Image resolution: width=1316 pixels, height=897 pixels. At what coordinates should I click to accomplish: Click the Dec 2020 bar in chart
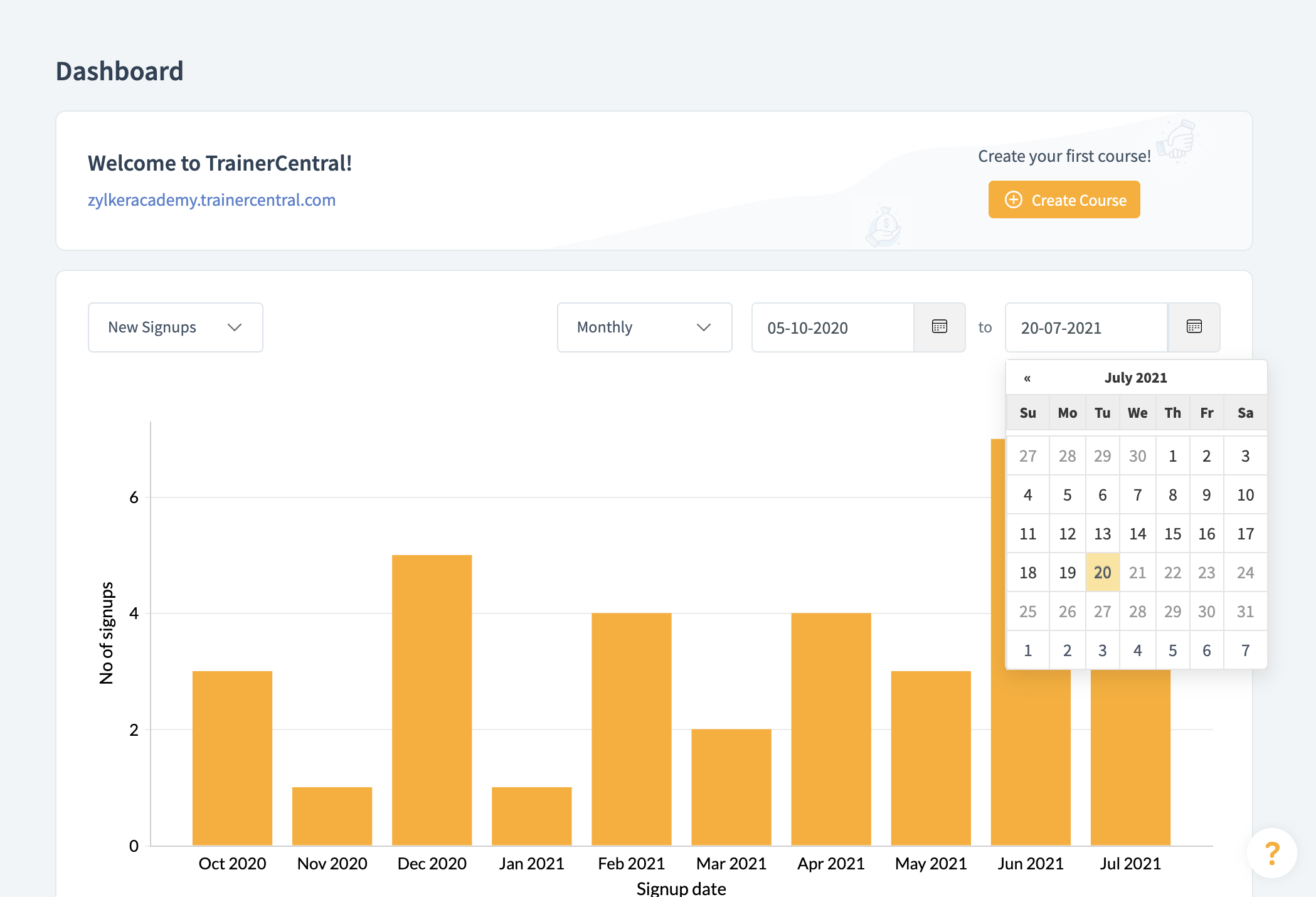pos(432,700)
